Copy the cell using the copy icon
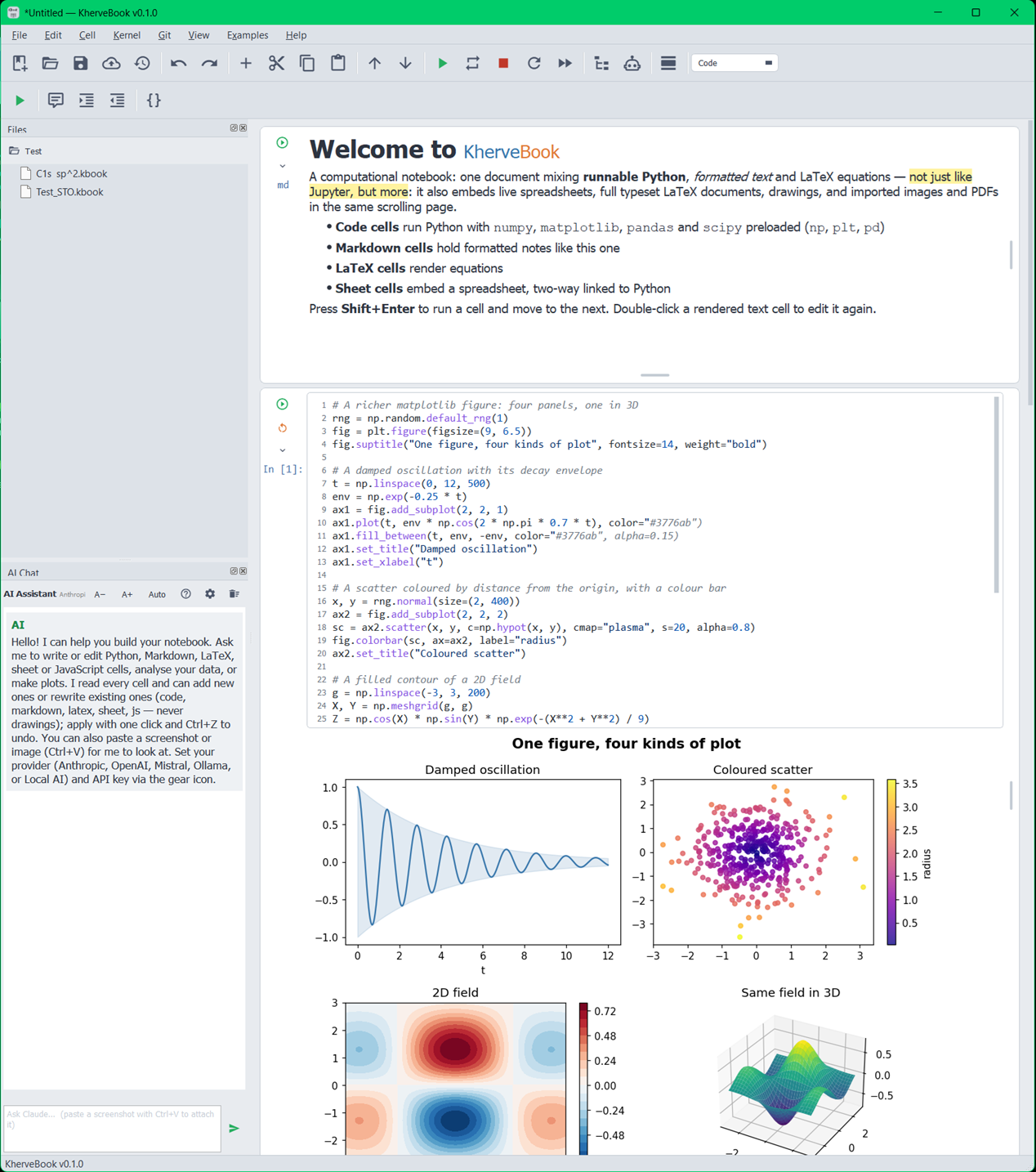This screenshot has height=1172, width=1036. (307, 63)
